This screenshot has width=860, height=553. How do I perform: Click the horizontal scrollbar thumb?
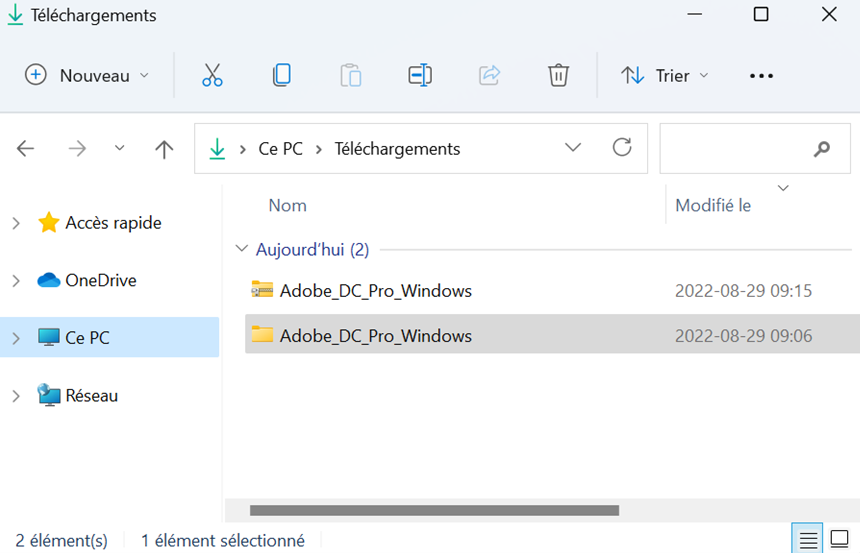pos(434,510)
